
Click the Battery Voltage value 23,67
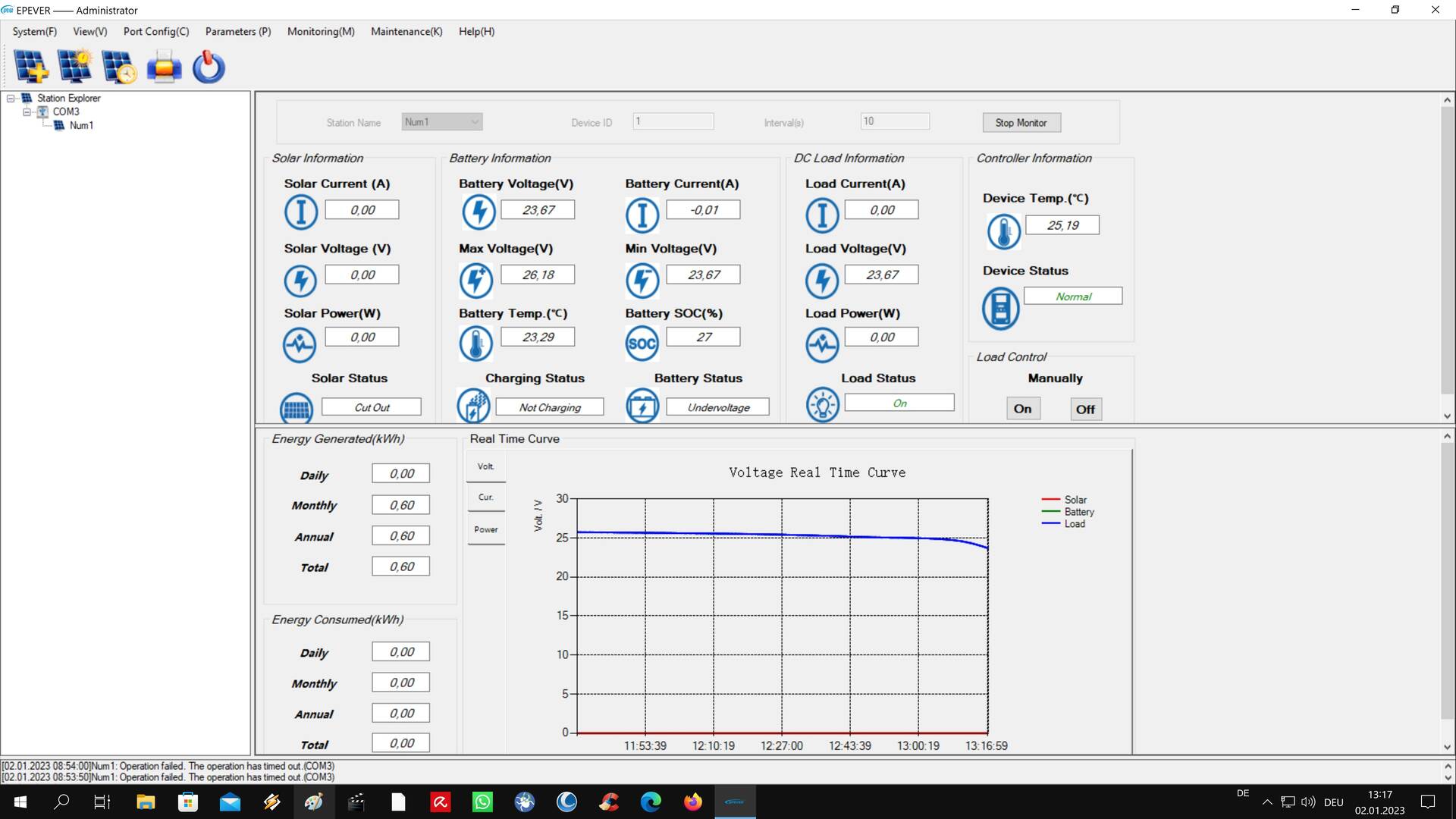point(538,210)
